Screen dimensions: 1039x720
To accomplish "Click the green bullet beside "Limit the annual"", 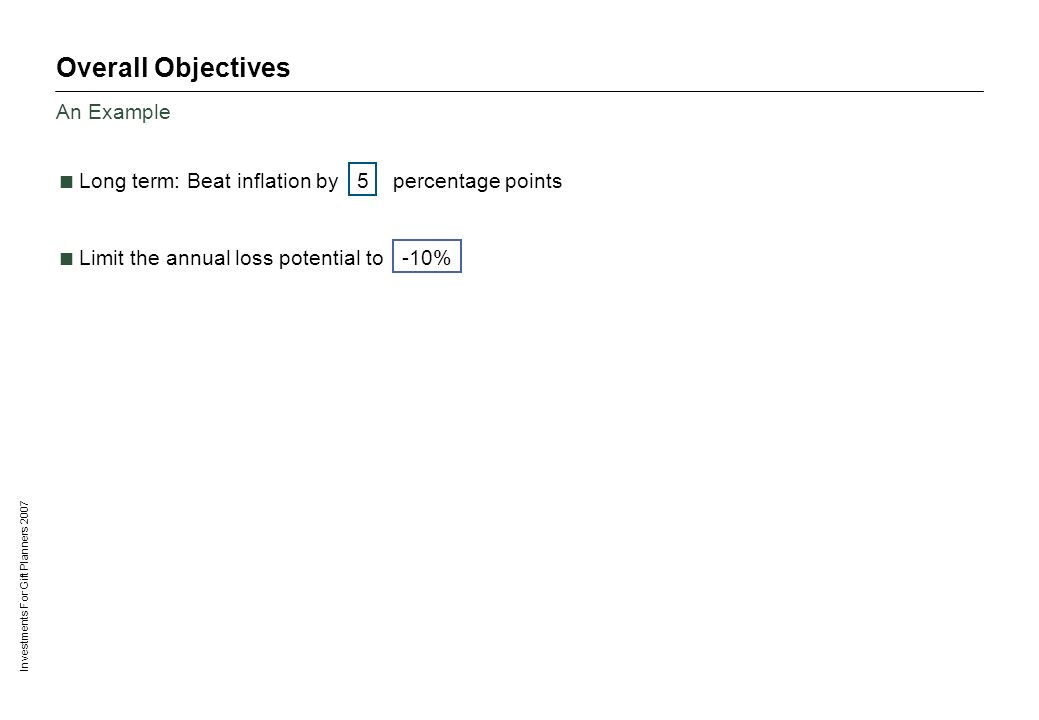I will click(x=66, y=258).
